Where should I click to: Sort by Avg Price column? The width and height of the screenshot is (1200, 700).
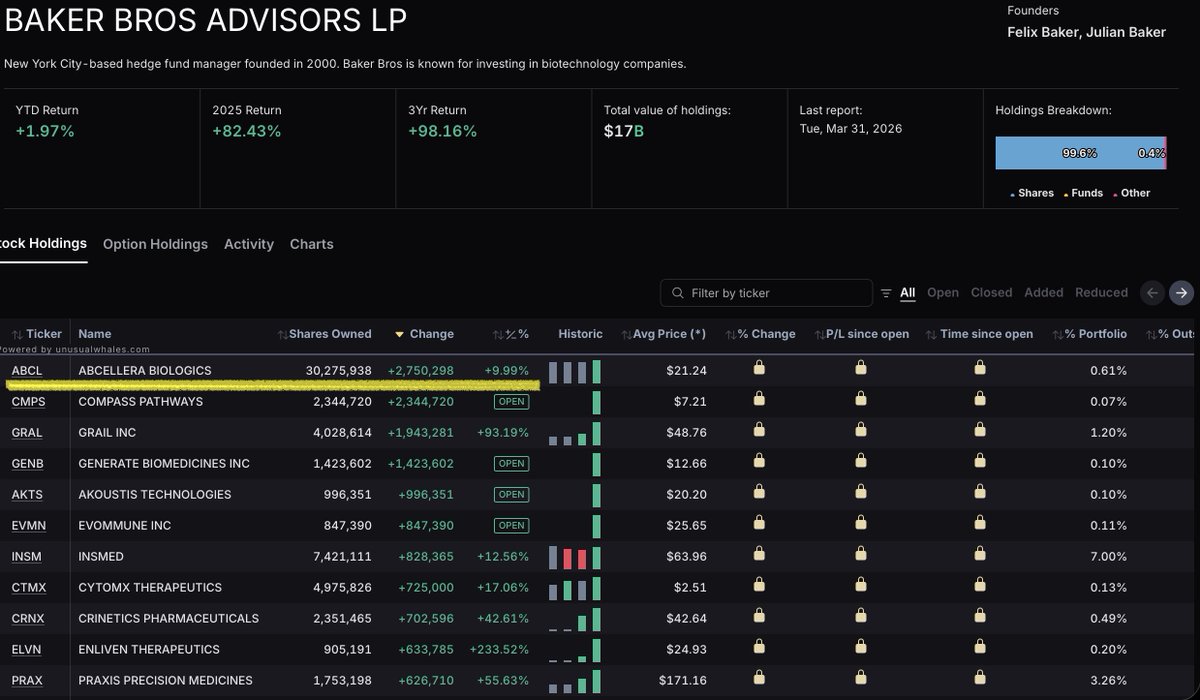coord(663,334)
